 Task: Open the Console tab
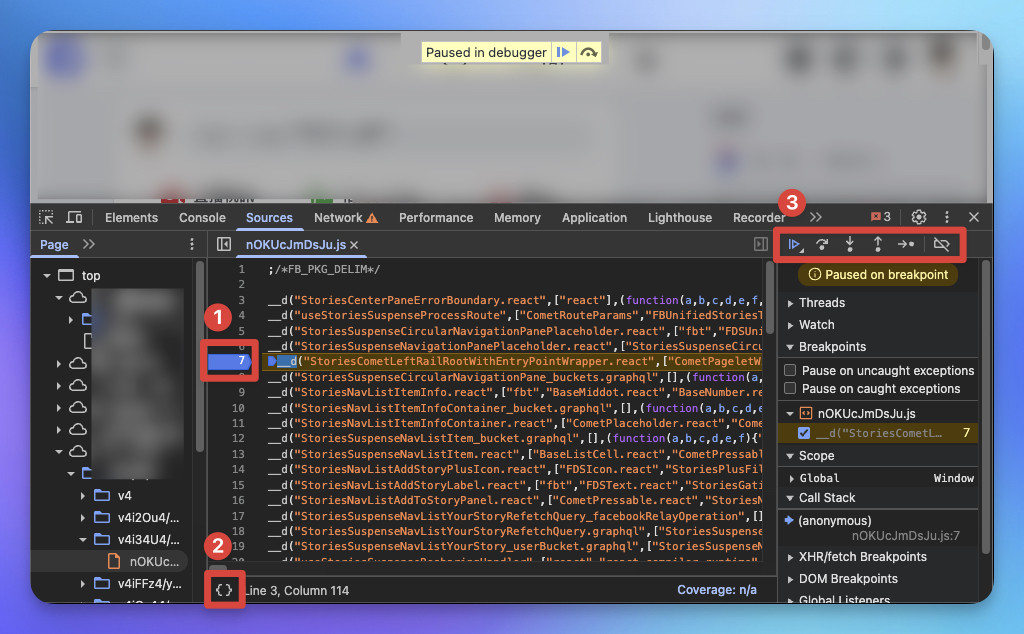202,217
